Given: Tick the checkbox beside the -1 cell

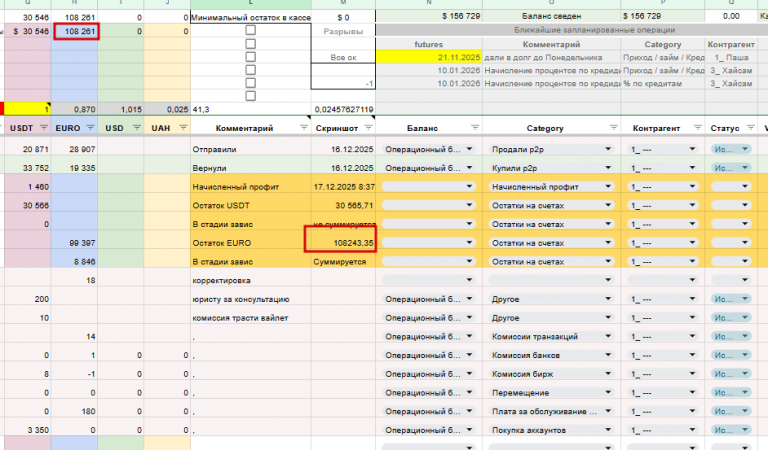Looking at the screenshot, I should coord(250,83).
